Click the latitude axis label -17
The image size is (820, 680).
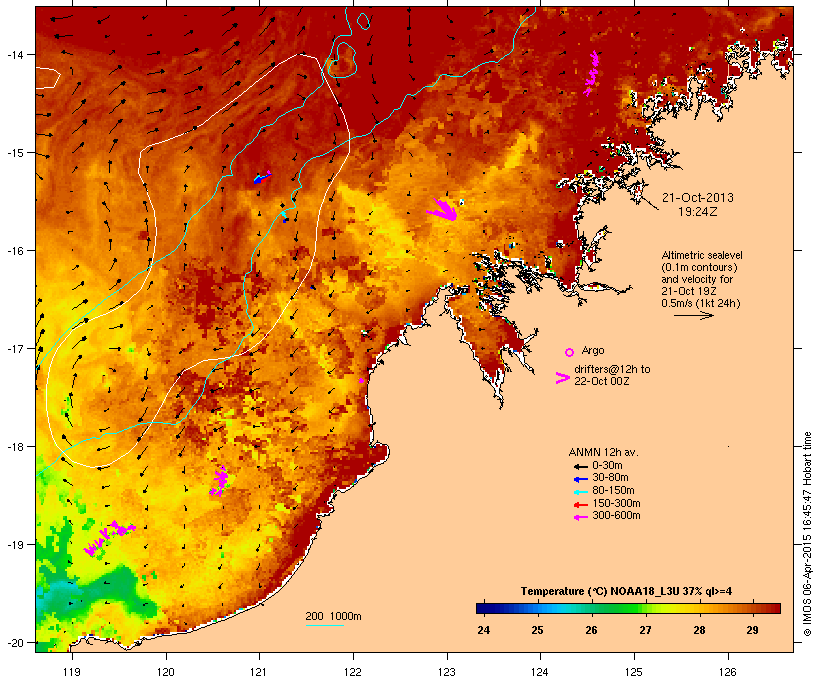click(x=14, y=348)
